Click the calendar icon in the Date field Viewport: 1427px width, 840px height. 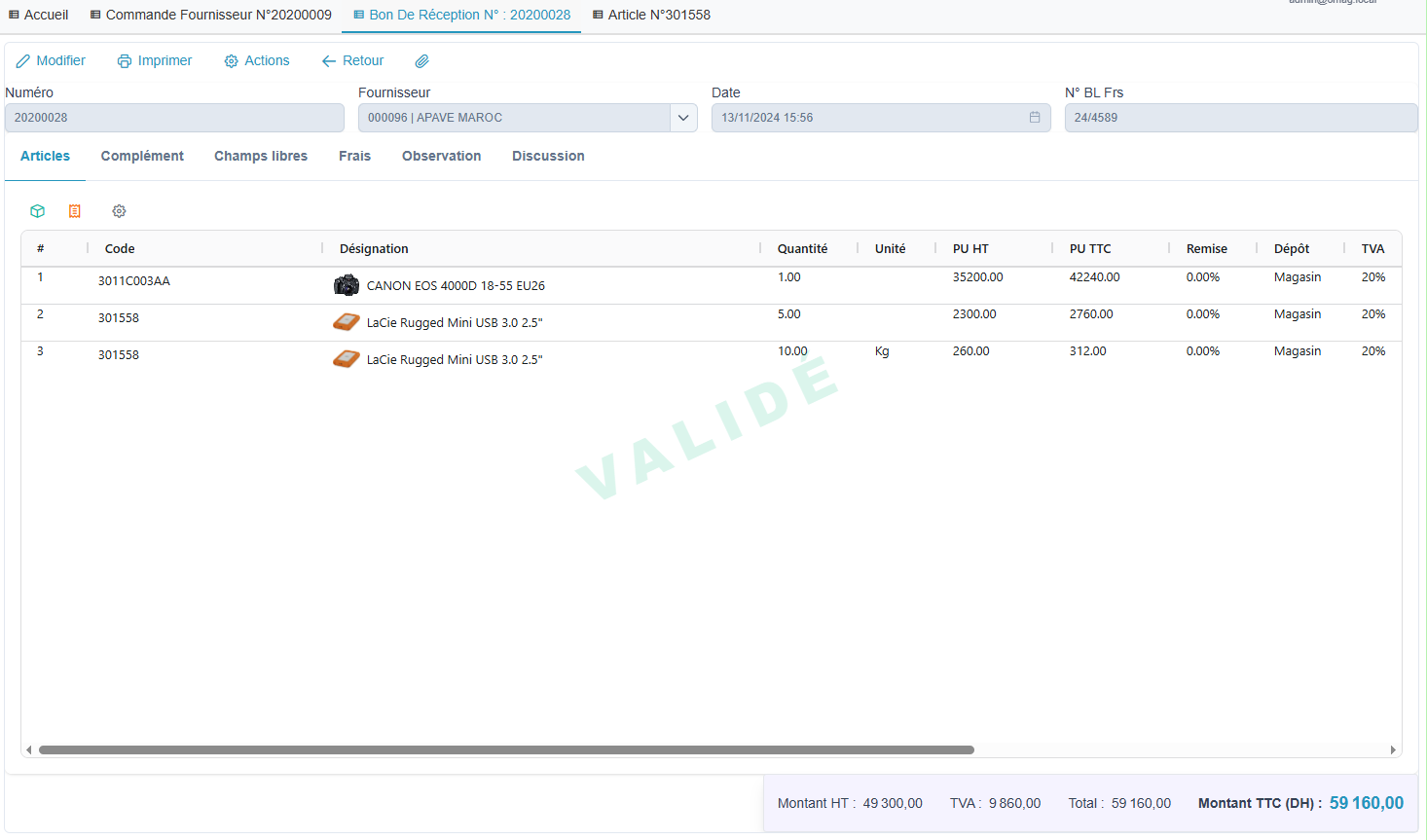coord(1035,118)
